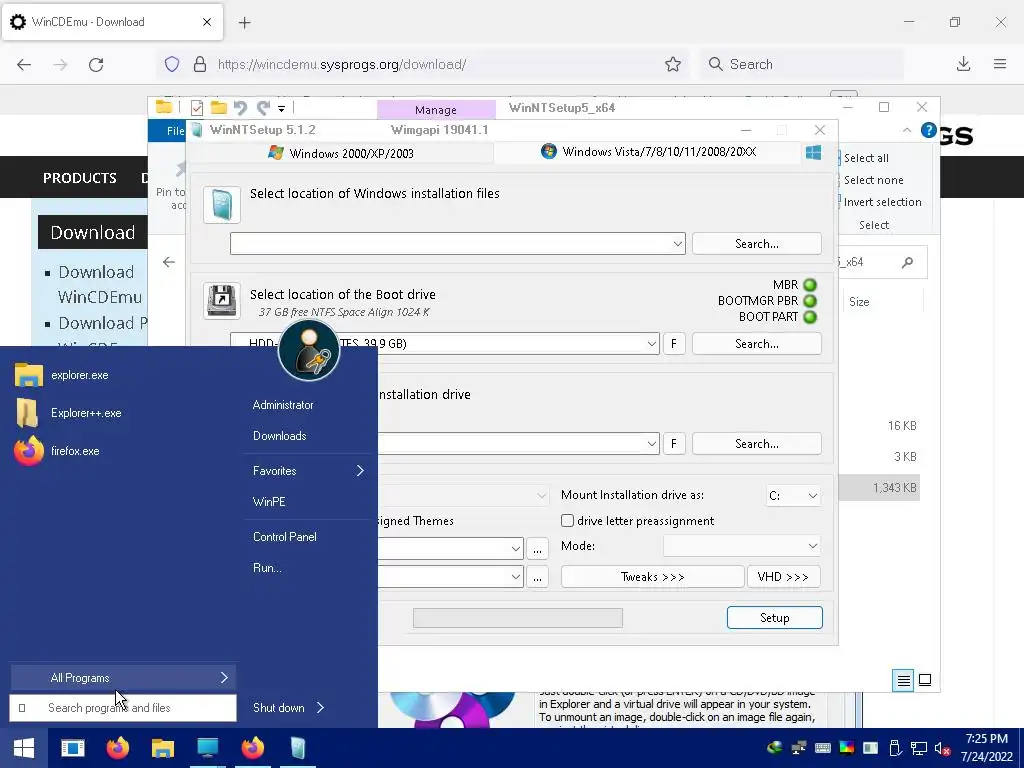
Task: Click Select all in Explorer ribbon
Action: (x=865, y=158)
